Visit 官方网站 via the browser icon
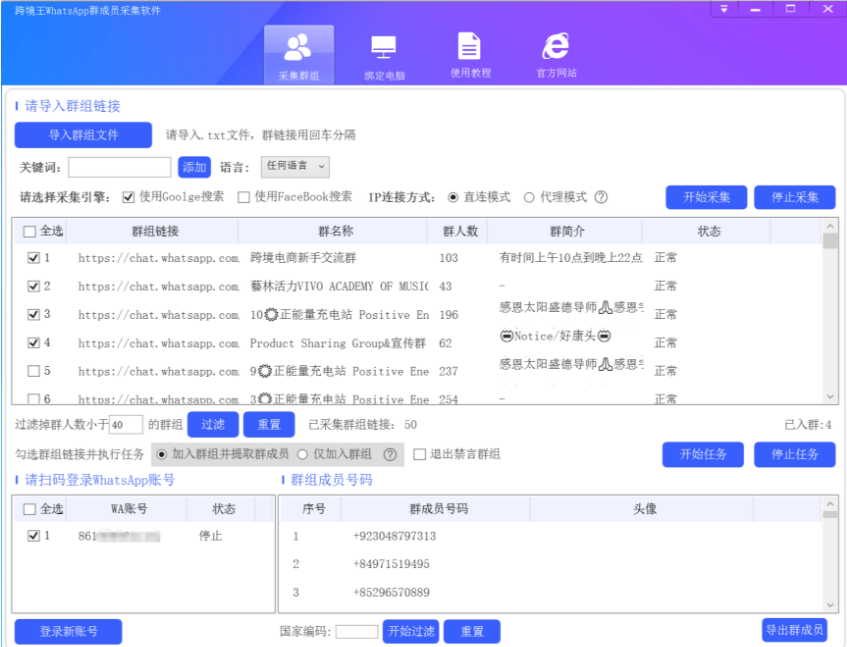Image resolution: width=847 pixels, height=647 pixels. coord(556,45)
